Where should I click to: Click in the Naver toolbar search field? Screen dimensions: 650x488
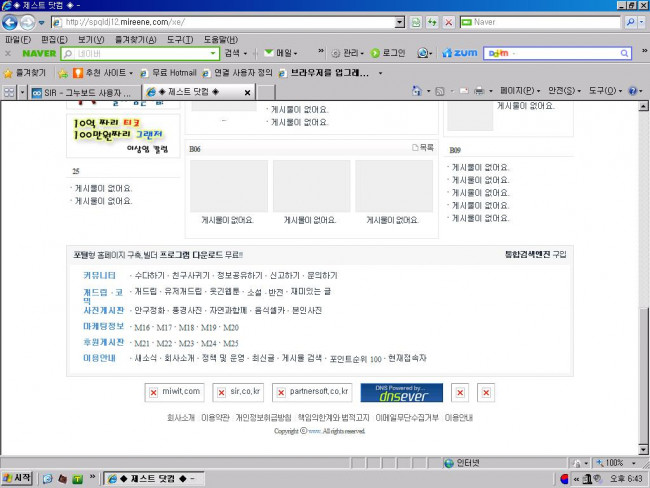[148, 53]
